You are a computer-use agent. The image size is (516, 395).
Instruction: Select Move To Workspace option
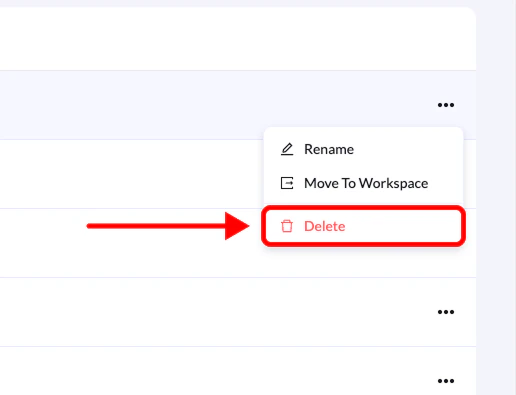(363, 183)
